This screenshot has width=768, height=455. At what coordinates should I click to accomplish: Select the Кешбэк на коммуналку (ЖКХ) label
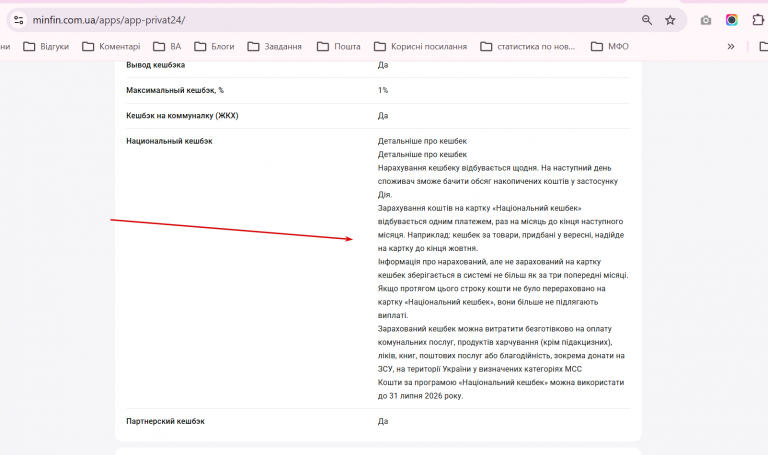[x=182, y=116]
